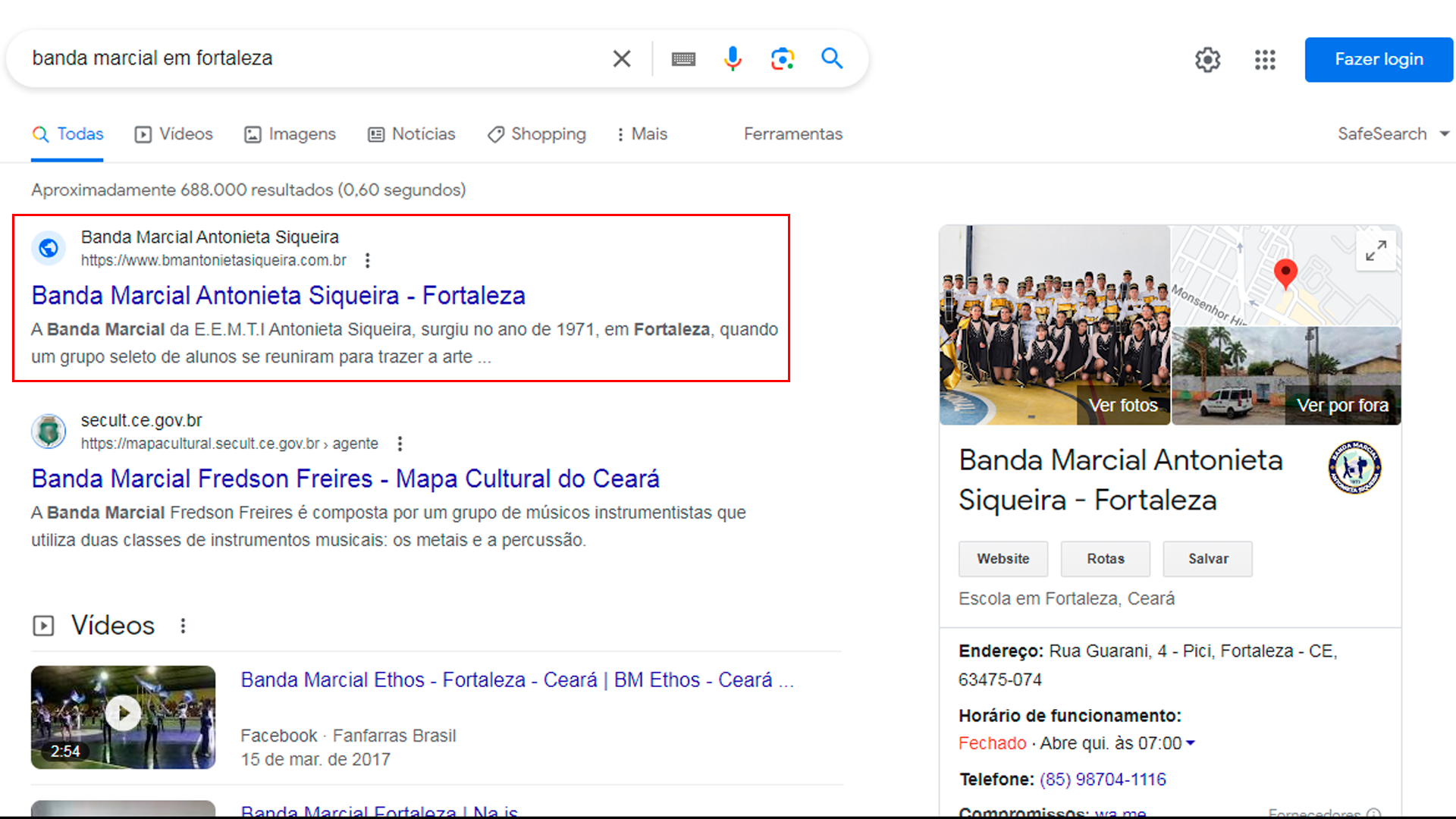Open Google Lens image search icon
1456x819 pixels.
(783, 58)
